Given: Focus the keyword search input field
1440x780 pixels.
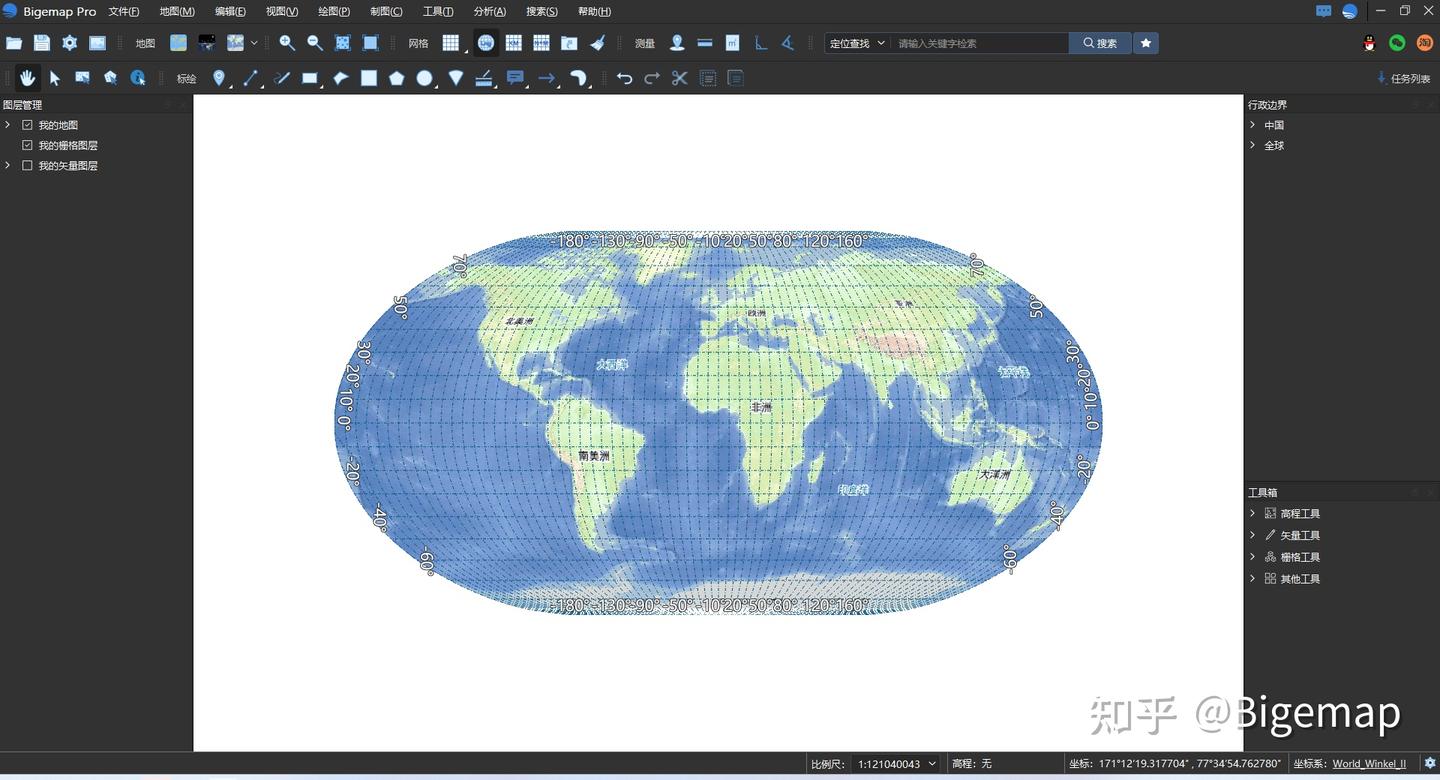Looking at the screenshot, I should pos(980,43).
